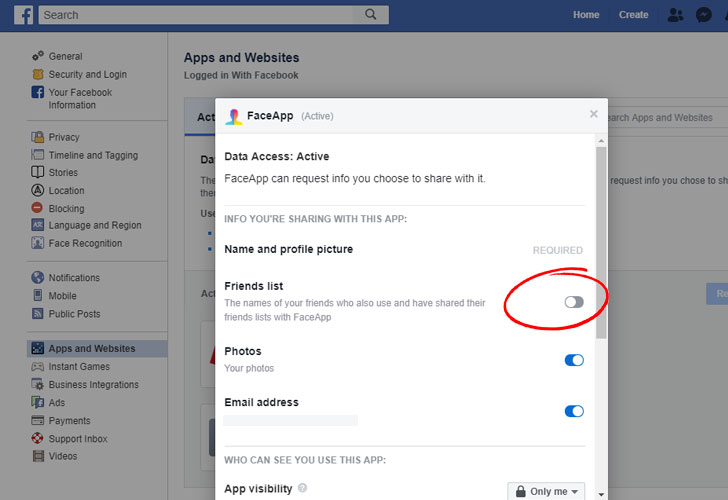This screenshot has height=500, width=728.
Task: Open Security and Login settings
Action: pyautogui.click(x=88, y=74)
